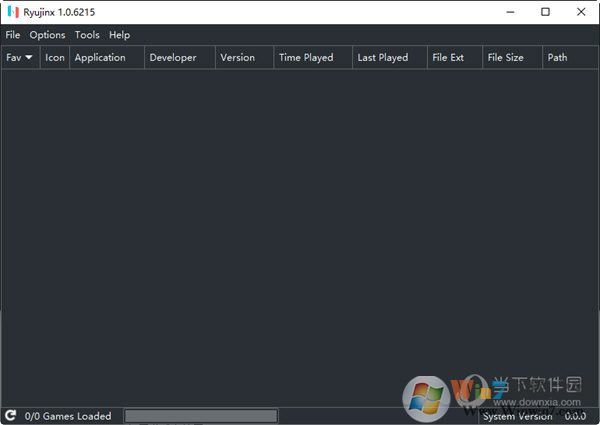Click the '0/0 Games Loaded' status text

click(68, 416)
